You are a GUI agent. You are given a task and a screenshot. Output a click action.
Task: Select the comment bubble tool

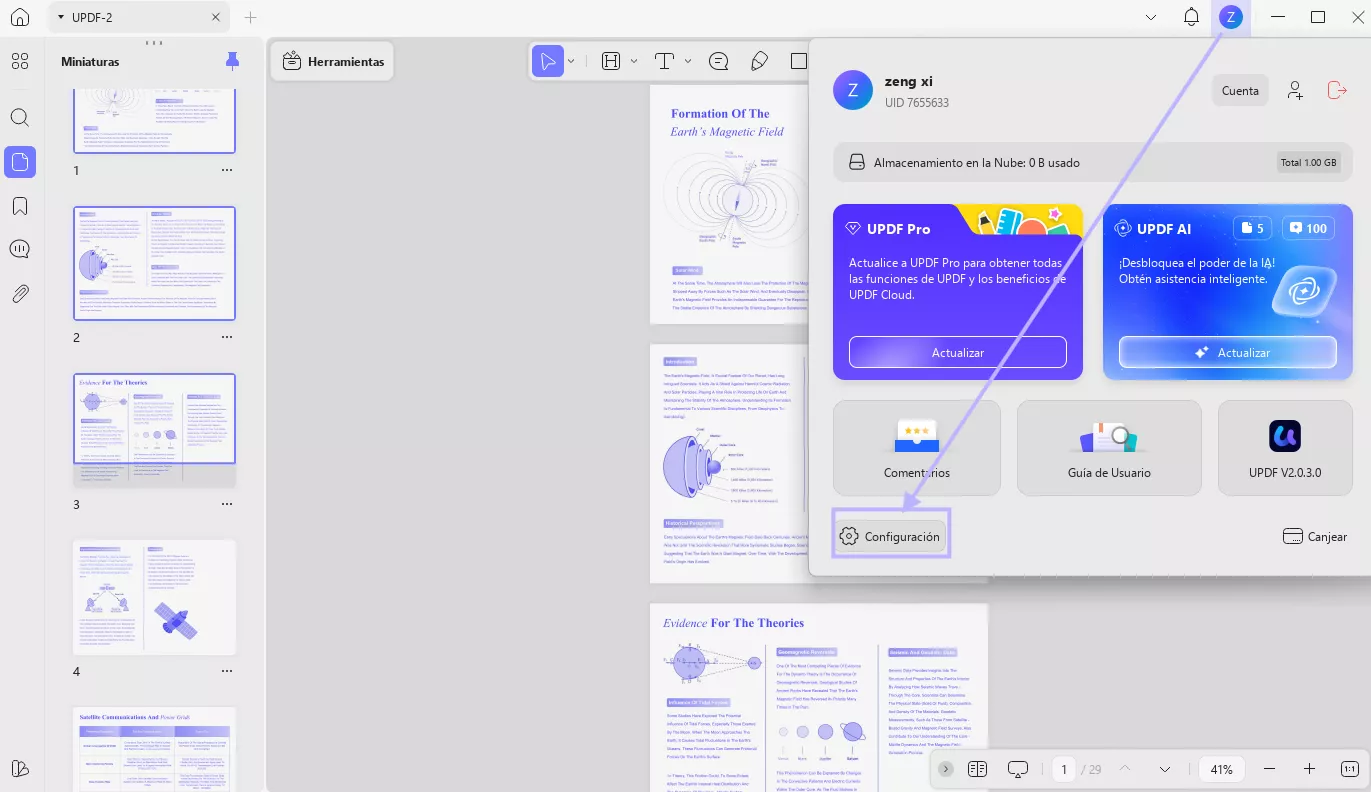click(718, 61)
